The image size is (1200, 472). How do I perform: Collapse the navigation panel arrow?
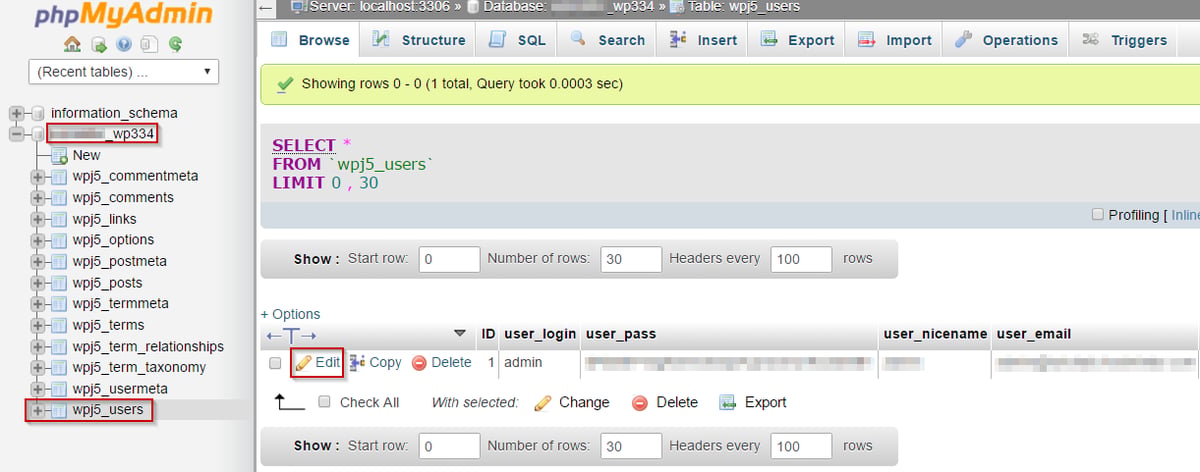(265, 7)
